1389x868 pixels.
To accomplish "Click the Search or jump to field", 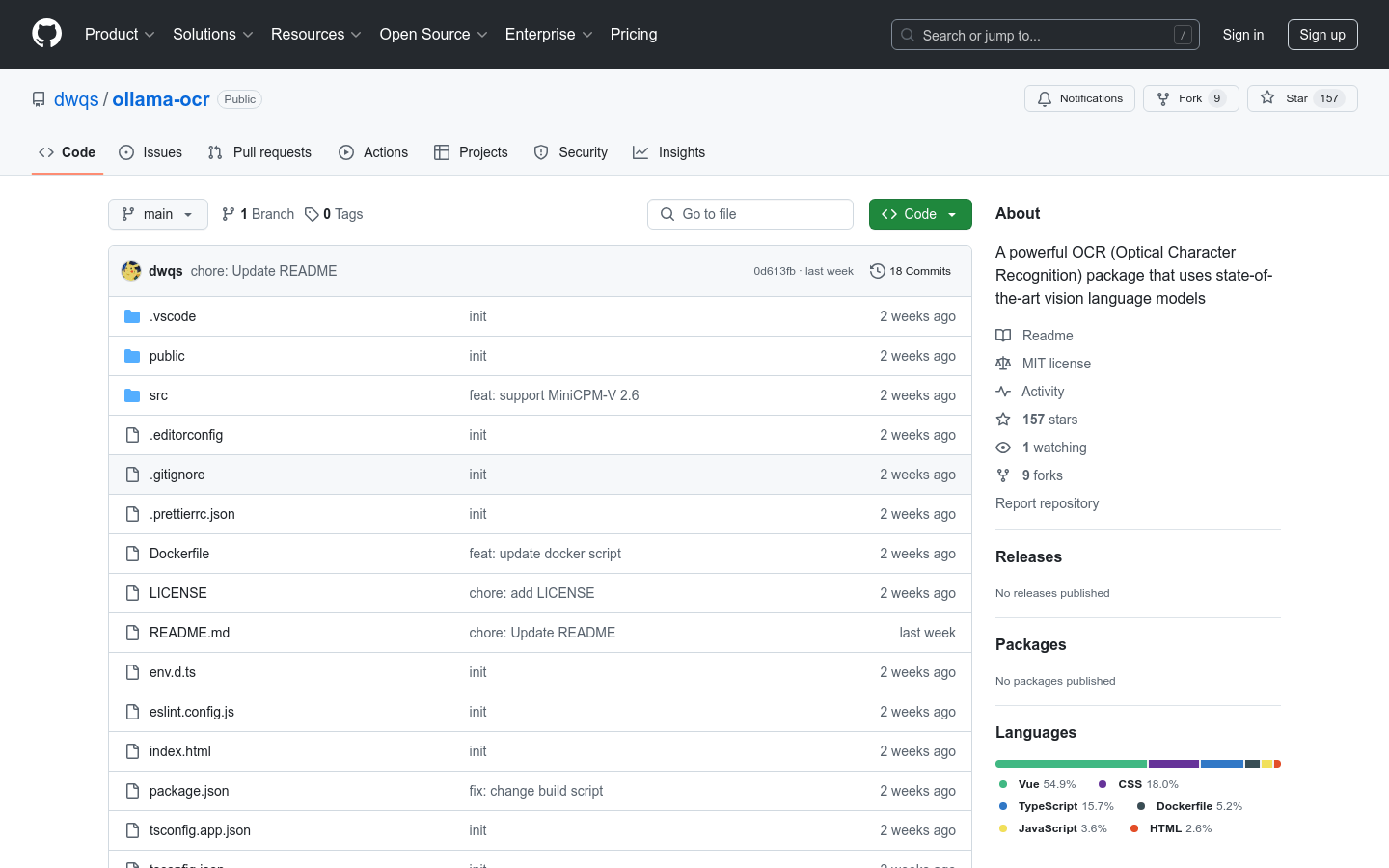I will click(1046, 35).
